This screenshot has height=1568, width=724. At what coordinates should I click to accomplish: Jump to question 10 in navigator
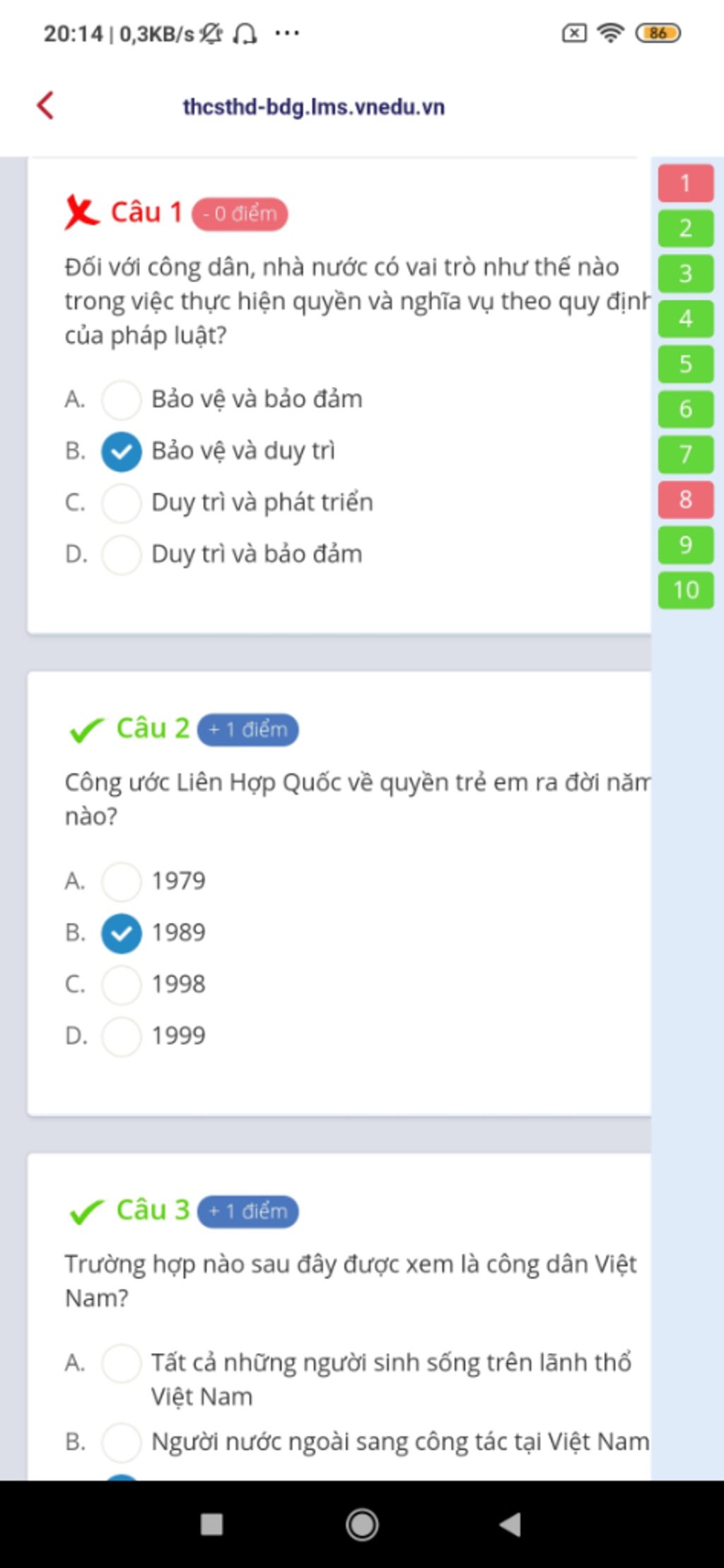pos(685,590)
